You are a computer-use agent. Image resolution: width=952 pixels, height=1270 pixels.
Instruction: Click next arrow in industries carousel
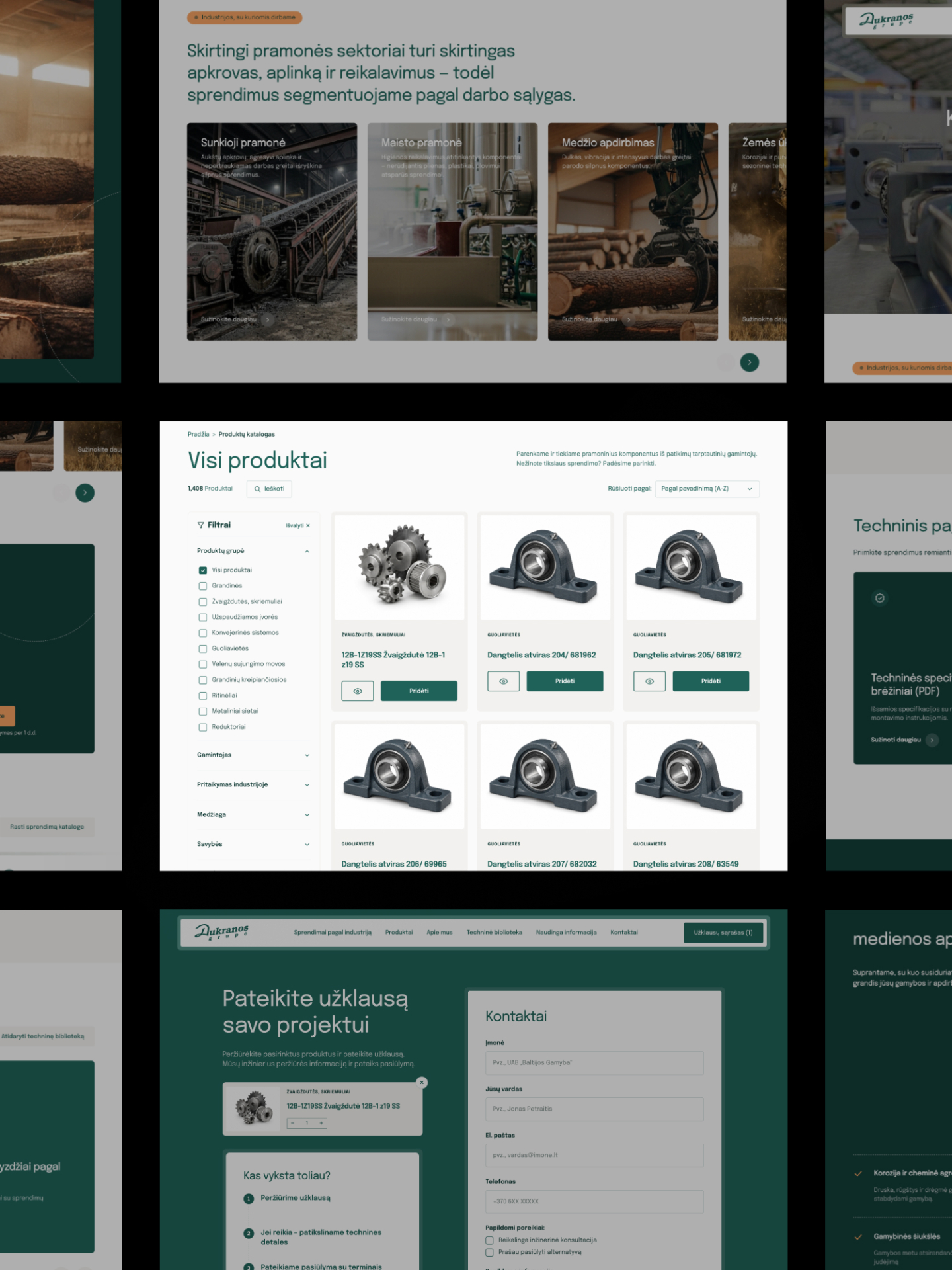[x=750, y=362]
